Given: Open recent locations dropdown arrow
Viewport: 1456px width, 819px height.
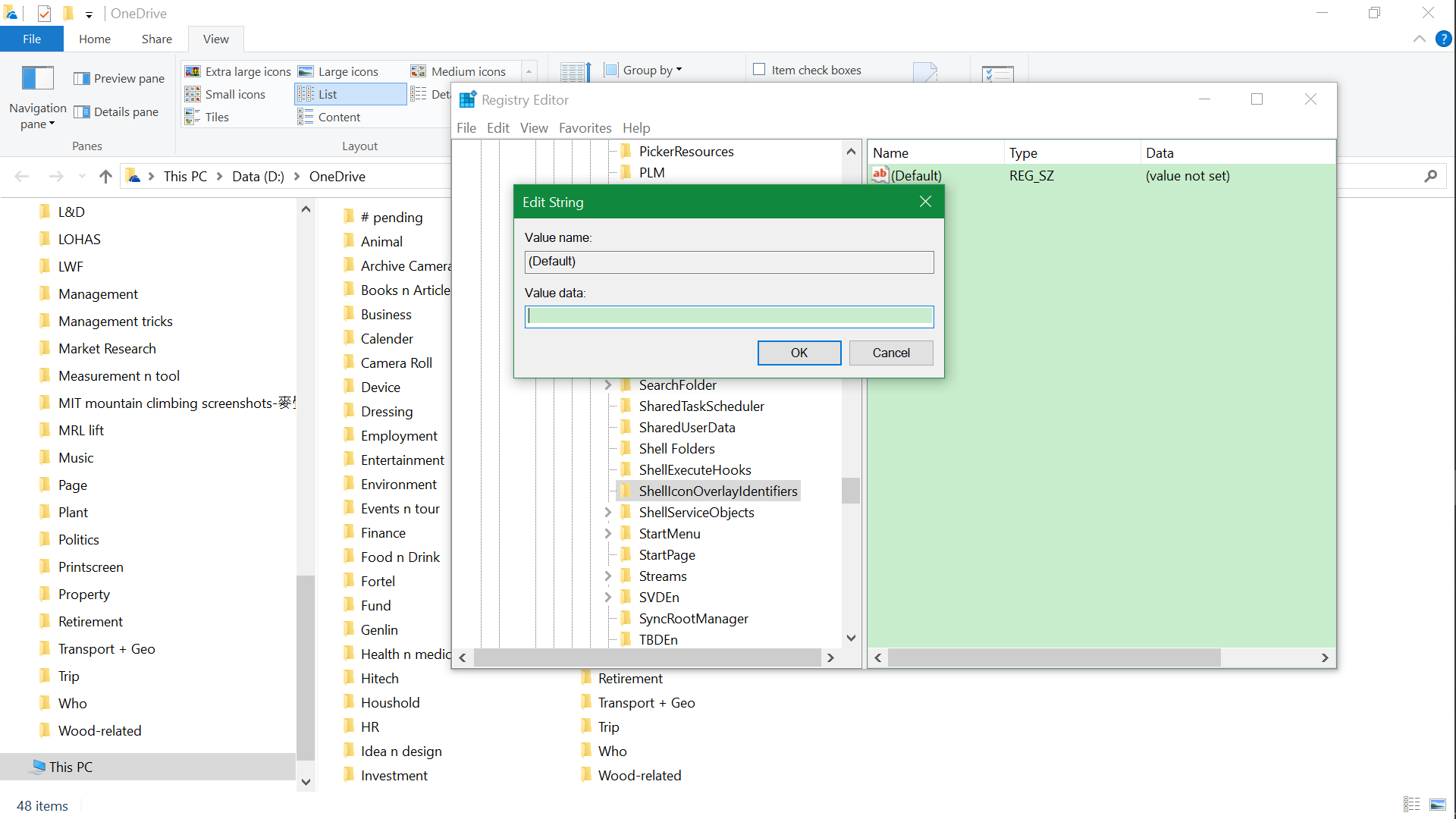Looking at the screenshot, I should [82, 176].
